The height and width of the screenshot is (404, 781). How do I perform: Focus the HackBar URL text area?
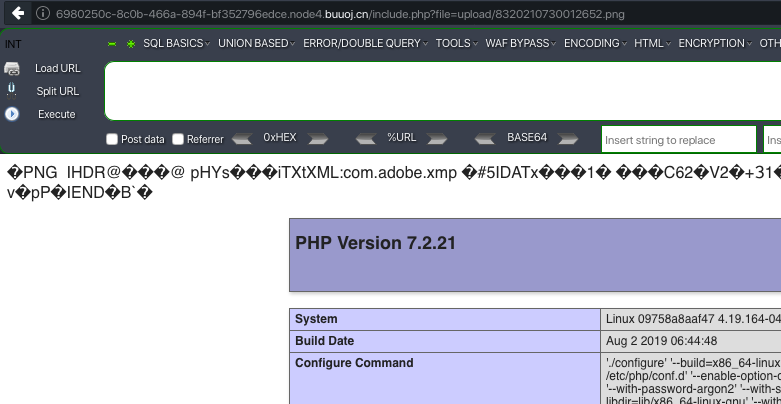pos(443,91)
